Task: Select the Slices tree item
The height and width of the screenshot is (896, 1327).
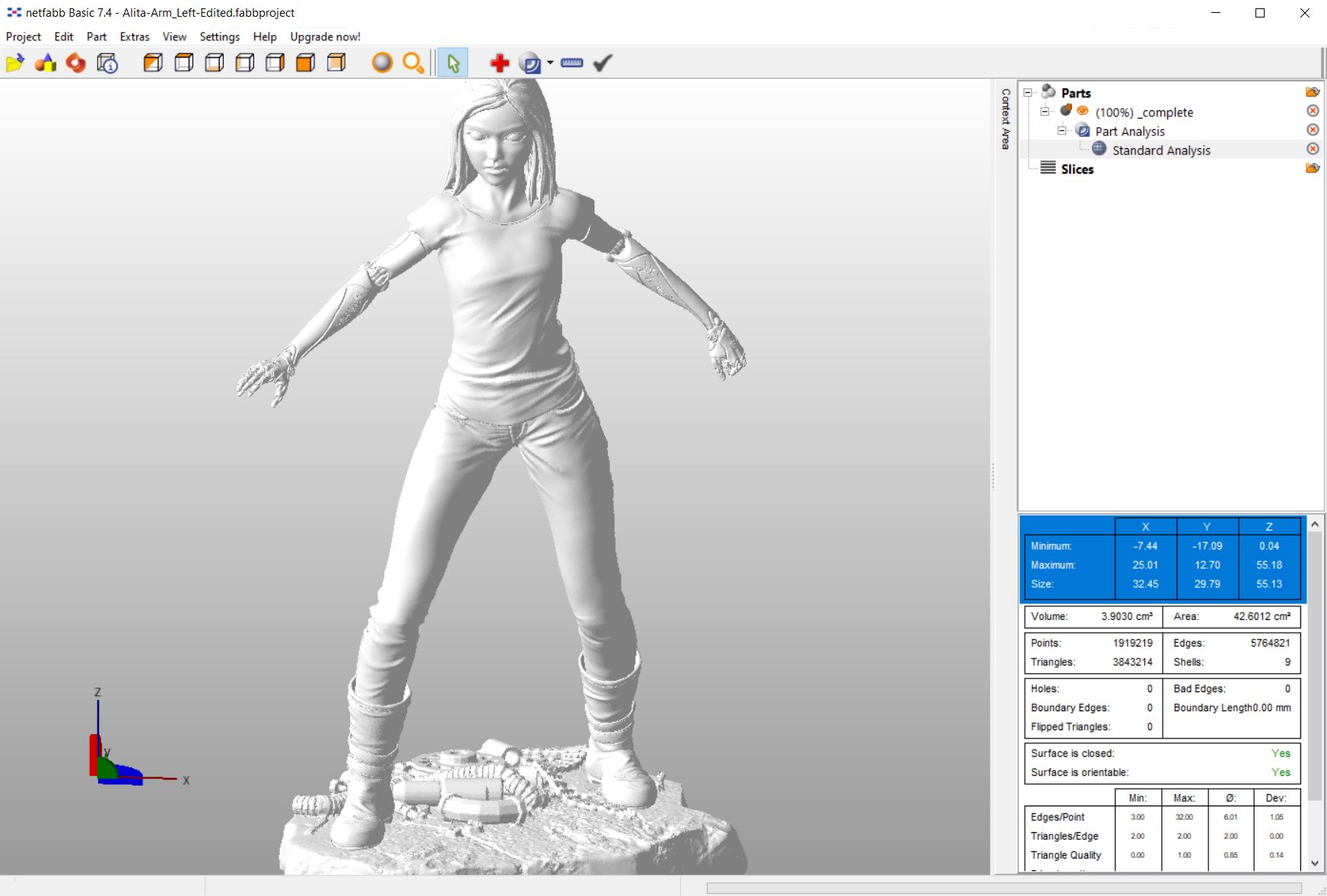Action: click(x=1077, y=169)
